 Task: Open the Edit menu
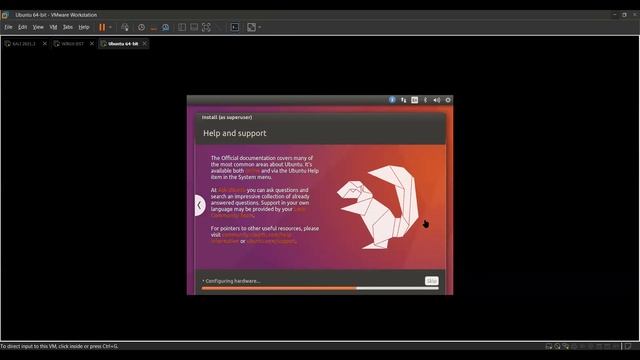click(x=22, y=27)
